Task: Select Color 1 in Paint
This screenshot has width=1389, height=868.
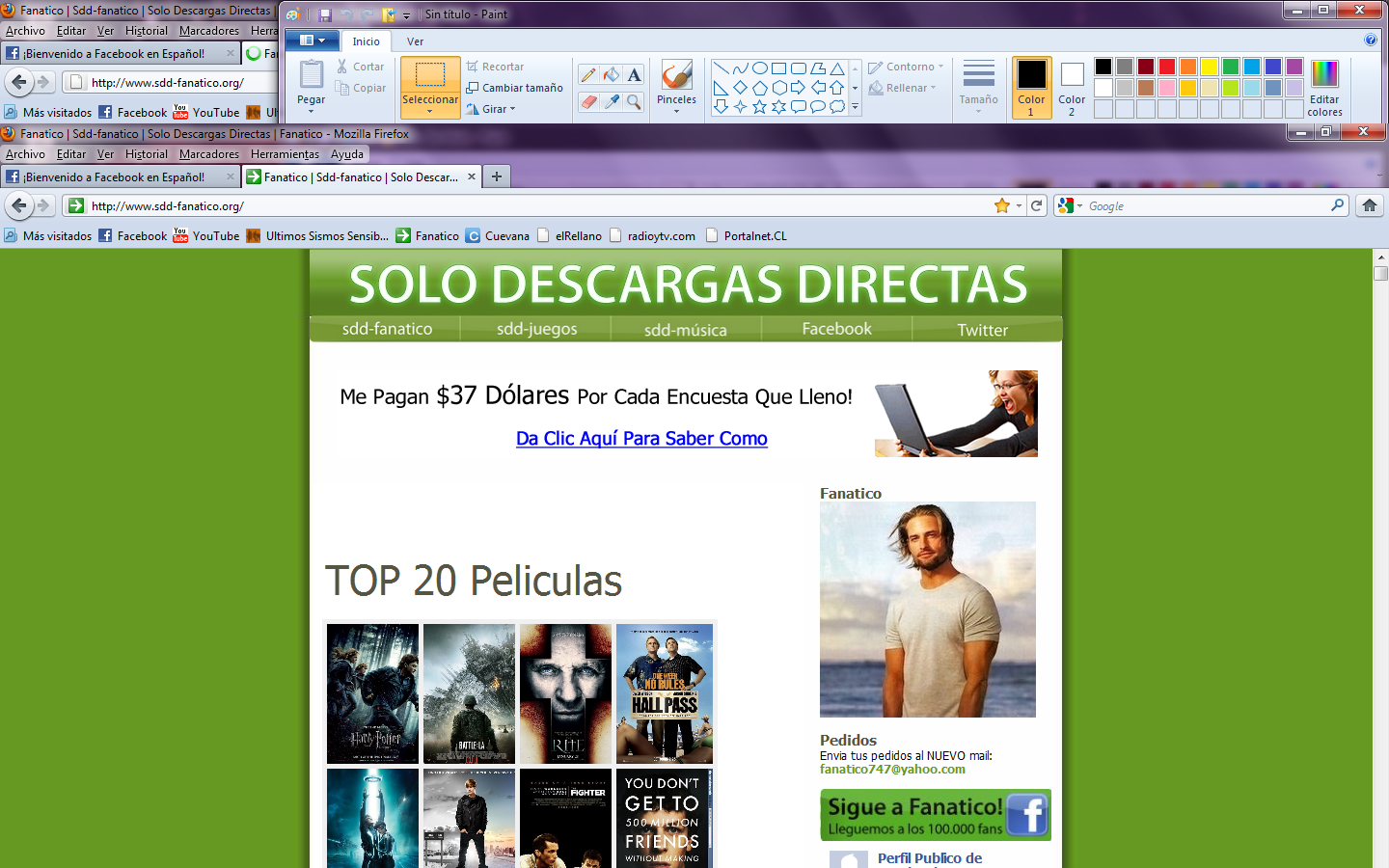Action: point(1031,88)
